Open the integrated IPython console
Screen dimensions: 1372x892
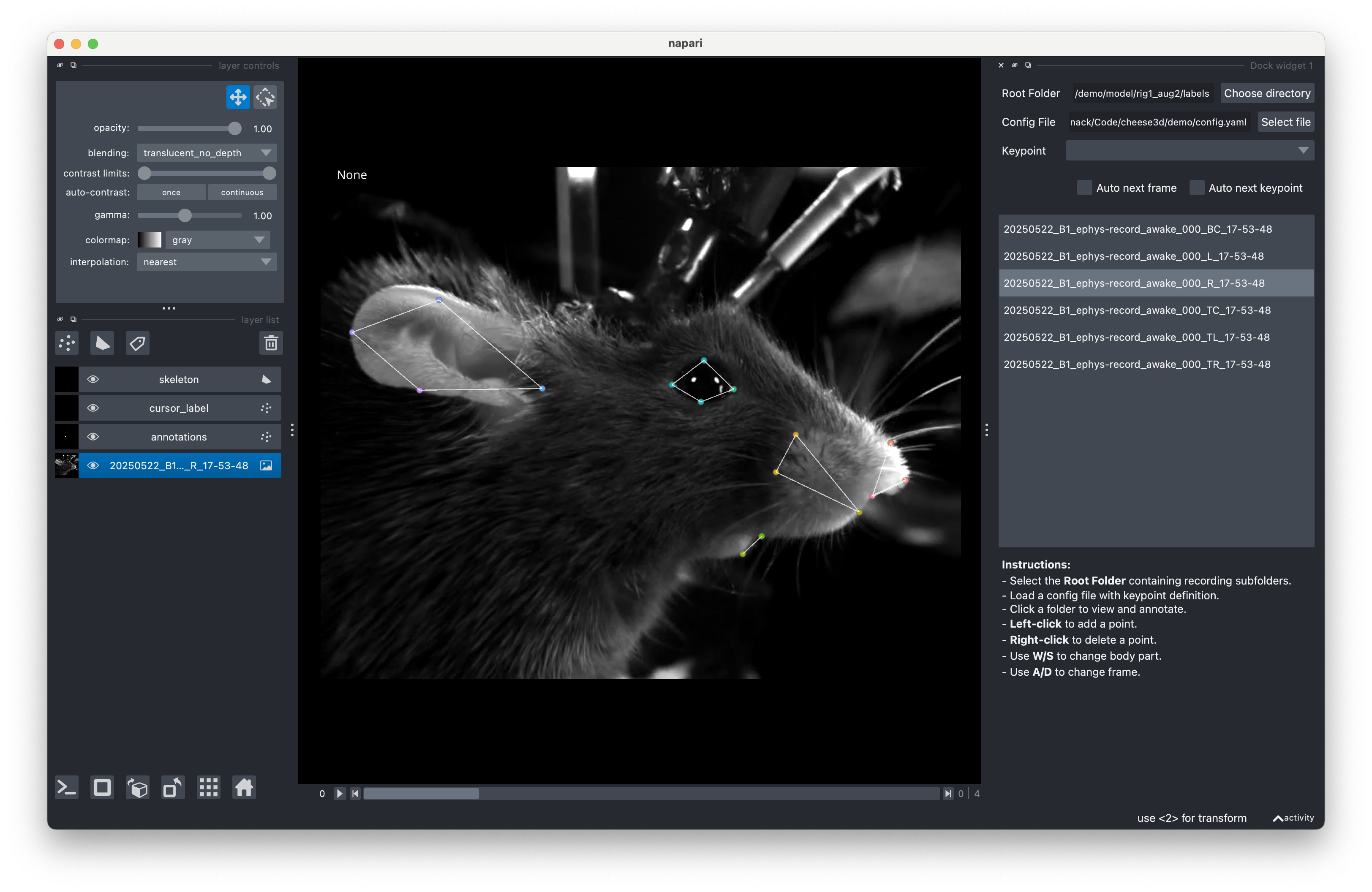click(66, 788)
